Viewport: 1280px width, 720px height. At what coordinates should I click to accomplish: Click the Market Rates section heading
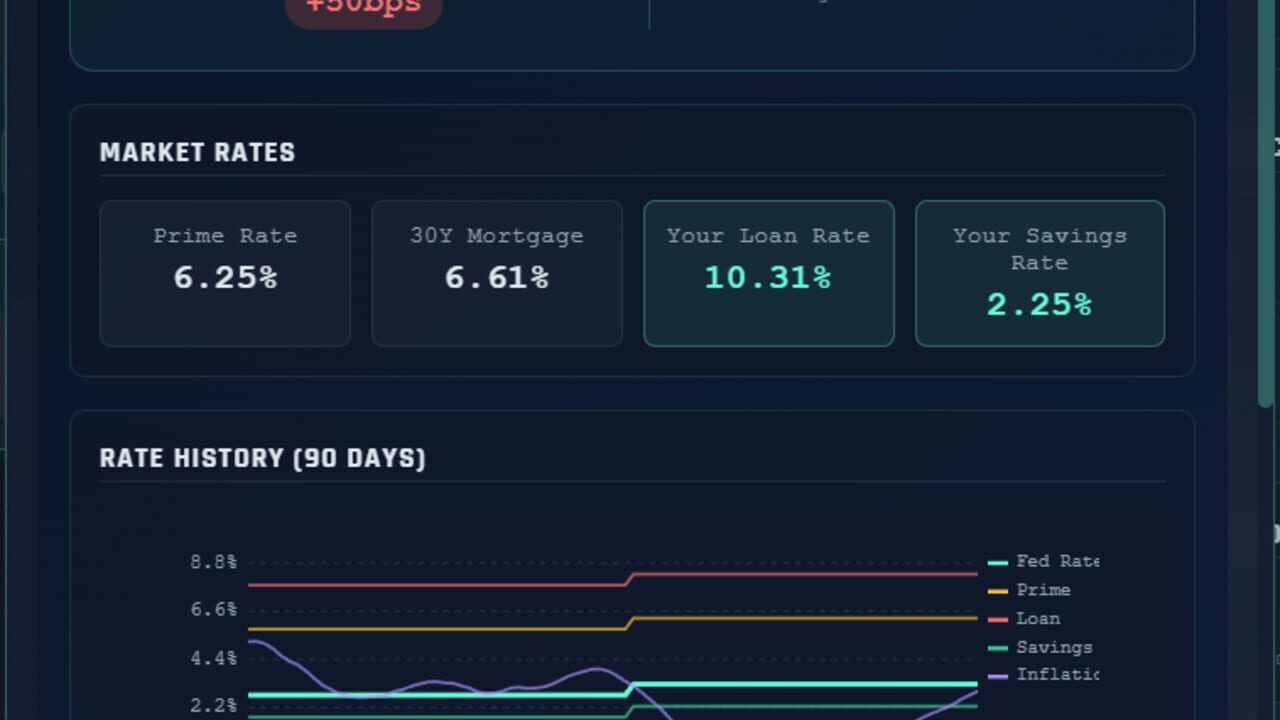pyautogui.click(x=197, y=153)
